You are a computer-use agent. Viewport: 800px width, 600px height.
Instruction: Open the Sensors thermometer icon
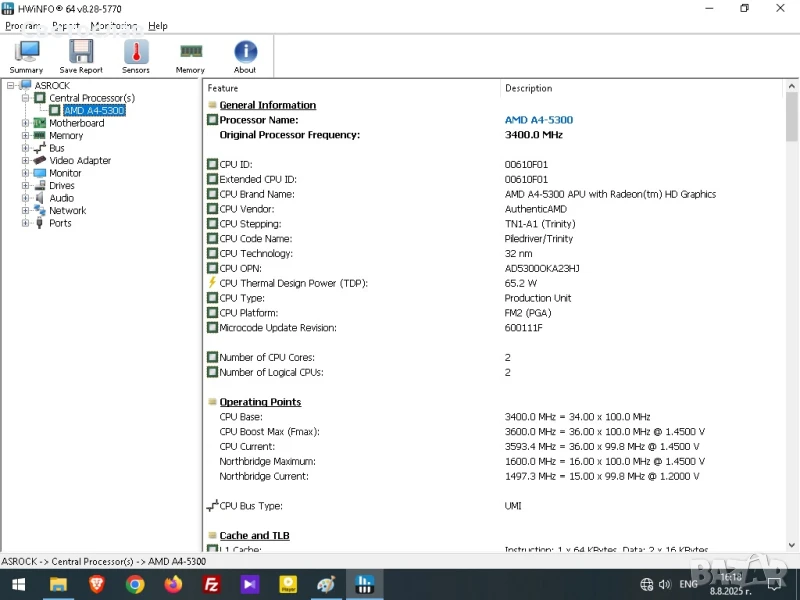136,55
